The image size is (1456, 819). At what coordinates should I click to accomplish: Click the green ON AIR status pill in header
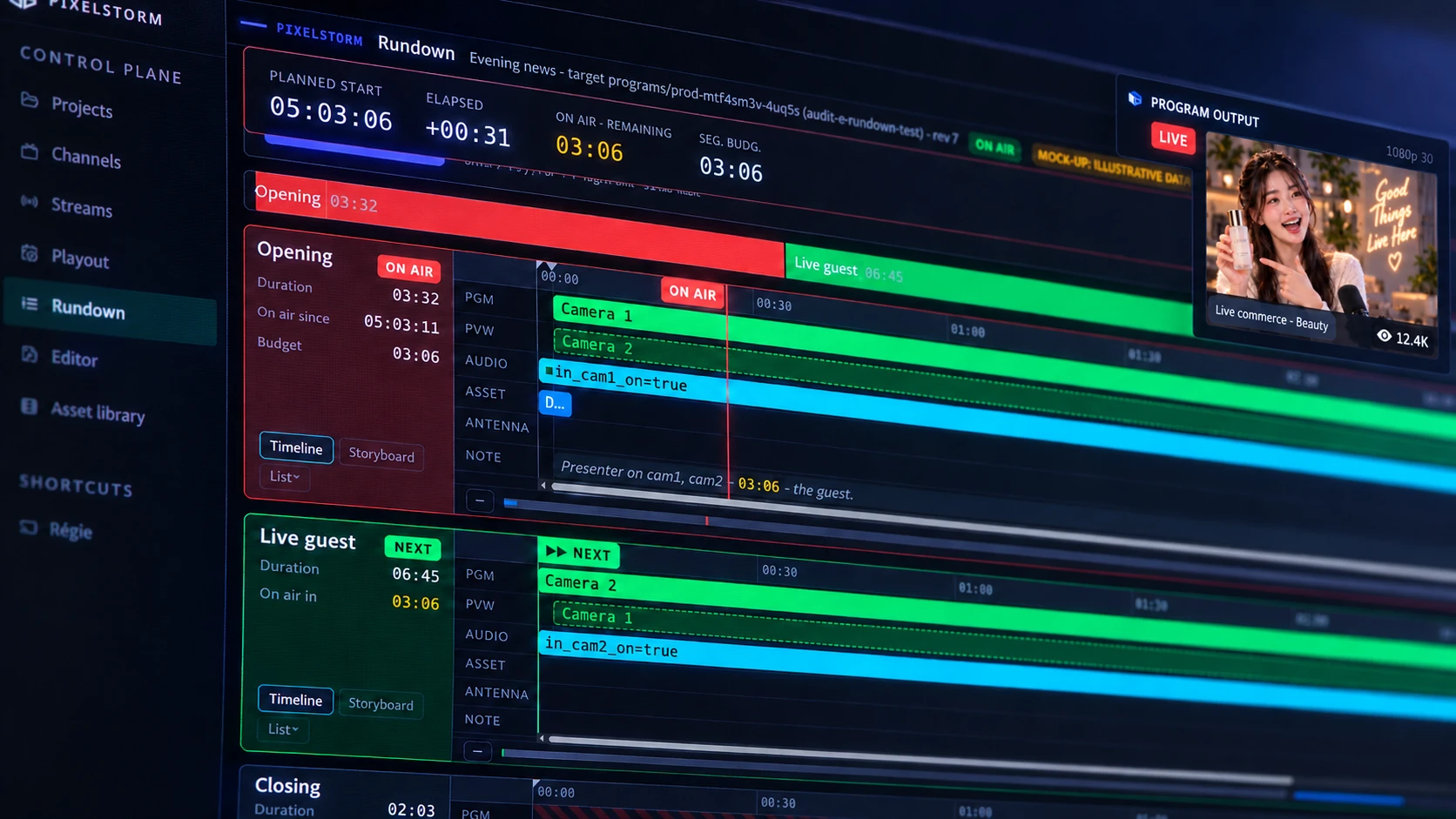[994, 147]
